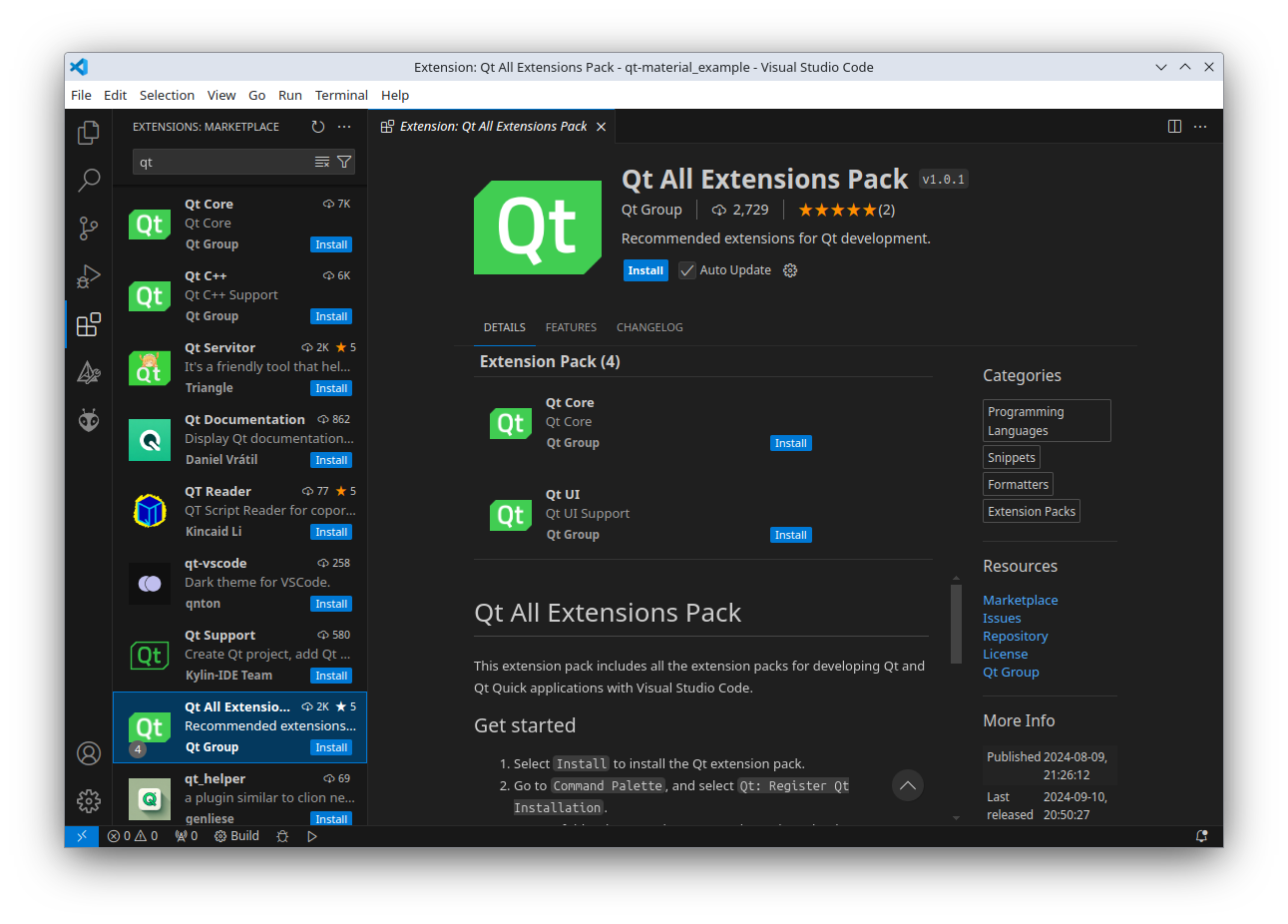The image size is (1288, 924).
Task: Open the Repository resource link
Action: 1015,636
